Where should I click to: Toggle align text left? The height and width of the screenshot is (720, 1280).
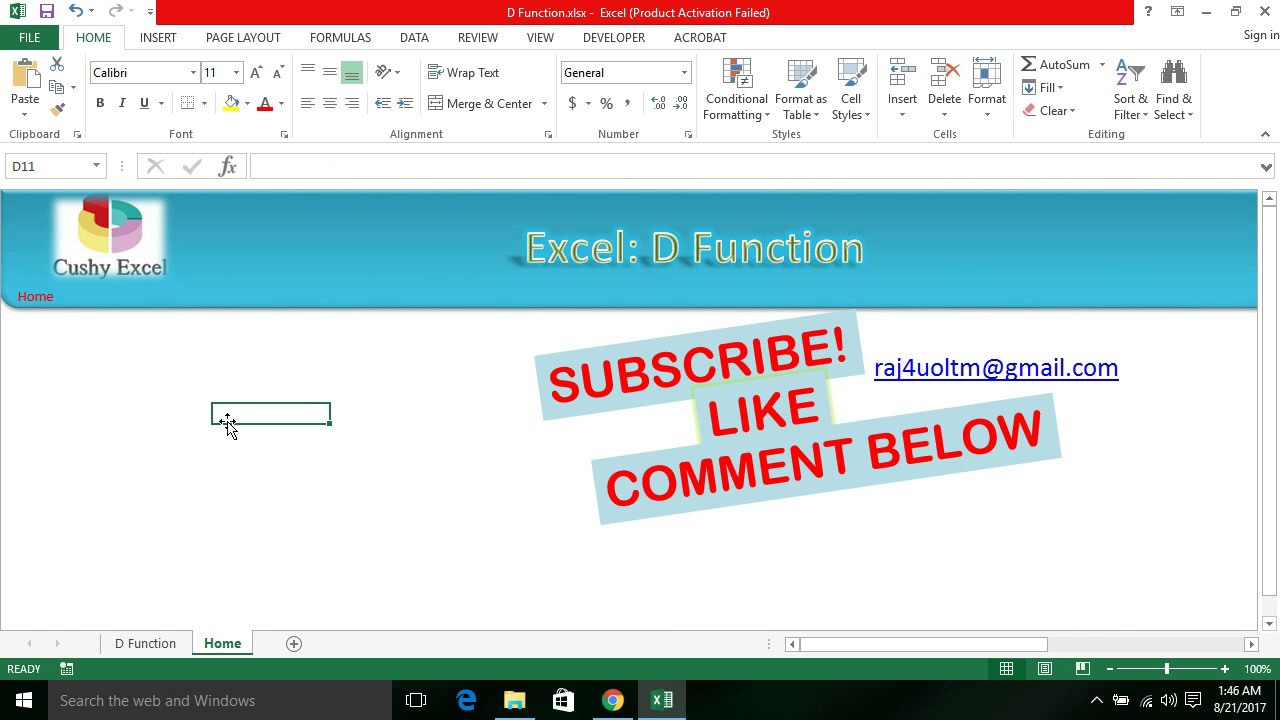click(x=308, y=103)
